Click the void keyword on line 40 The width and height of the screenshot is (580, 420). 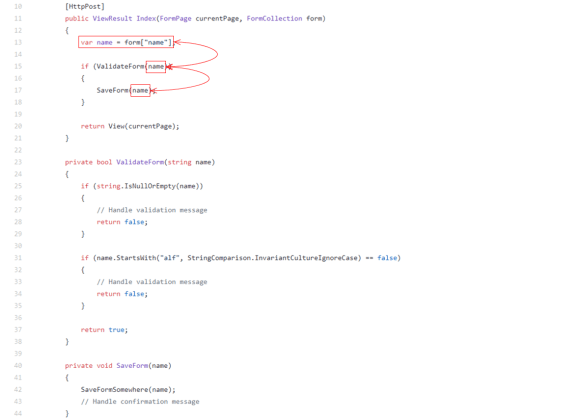click(x=104, y=366)
